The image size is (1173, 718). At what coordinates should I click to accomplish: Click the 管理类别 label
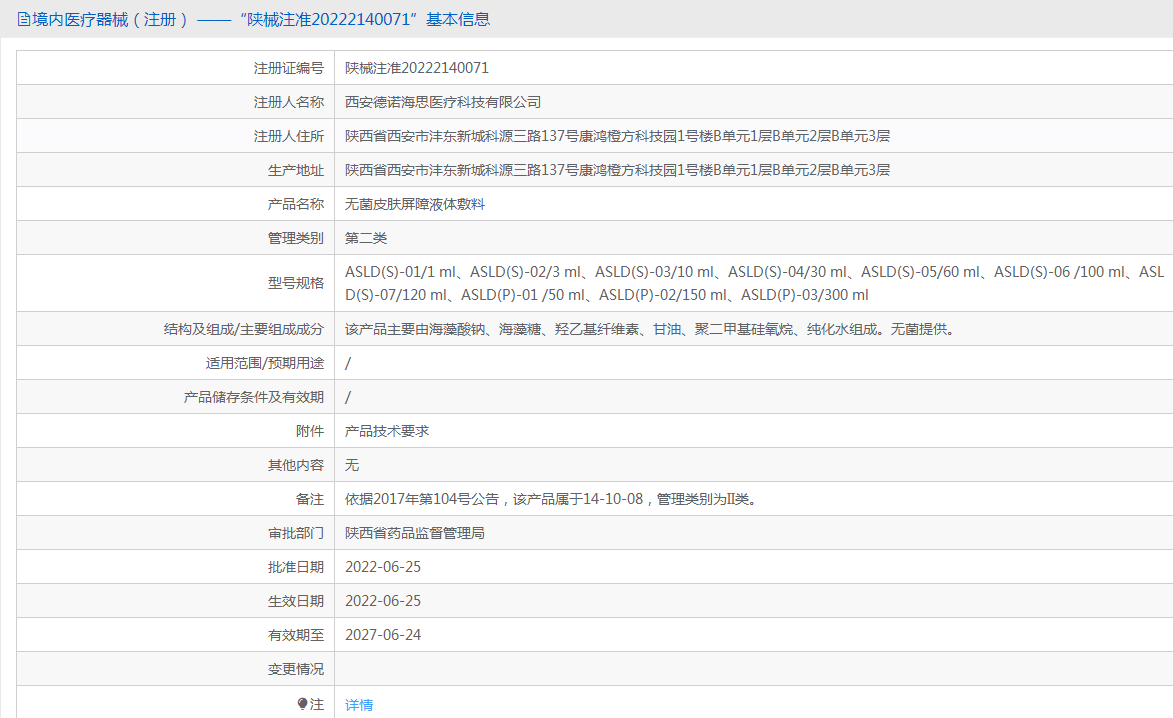(x=295, y=239)
